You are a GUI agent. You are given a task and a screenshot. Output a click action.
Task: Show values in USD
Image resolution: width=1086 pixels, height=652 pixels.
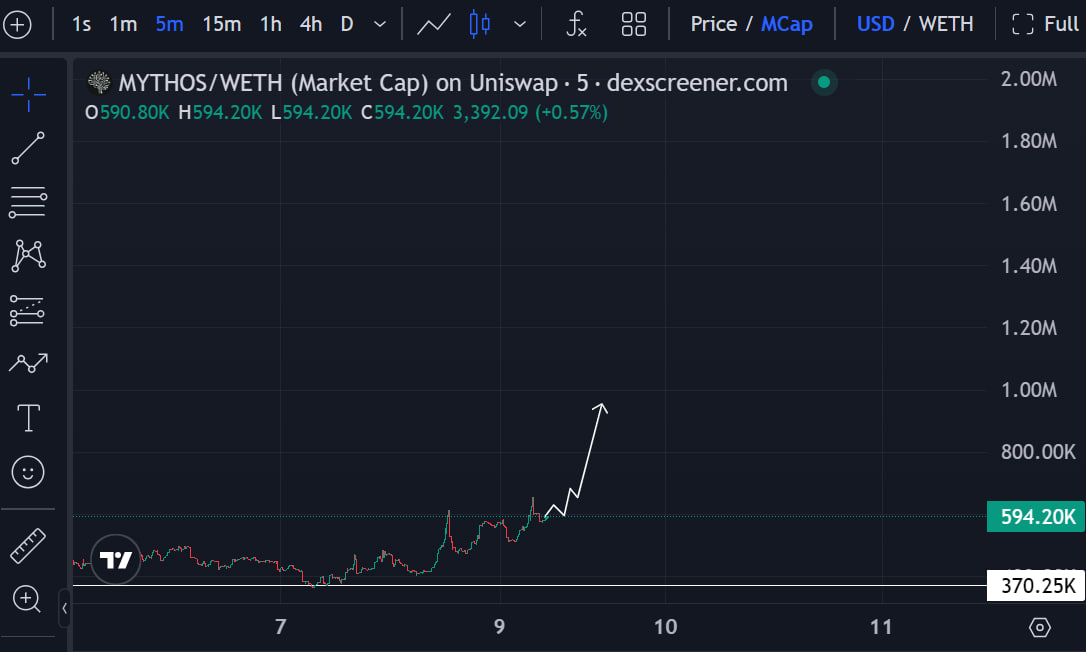pos(875,24)
